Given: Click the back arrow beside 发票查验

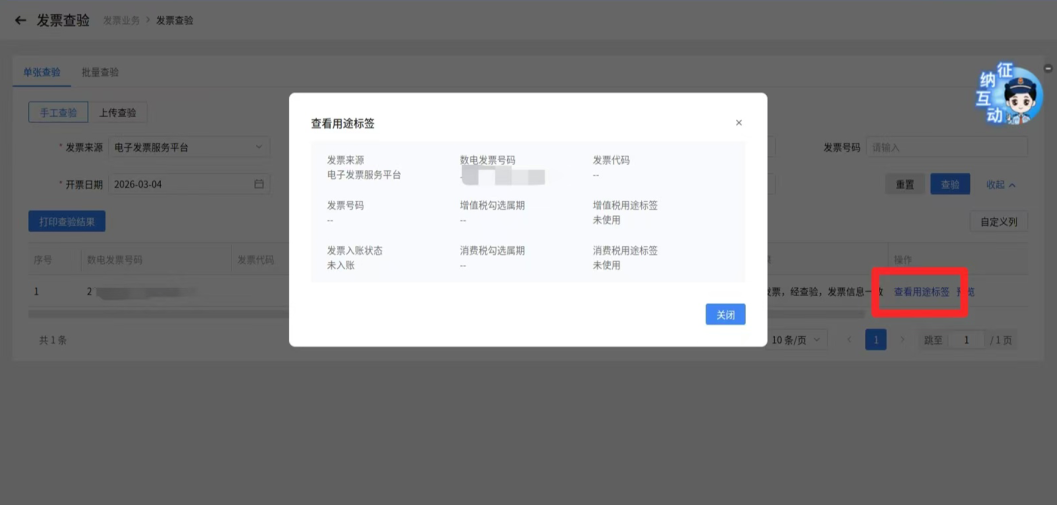Looking at the screenshot, I should click(20, 21).
